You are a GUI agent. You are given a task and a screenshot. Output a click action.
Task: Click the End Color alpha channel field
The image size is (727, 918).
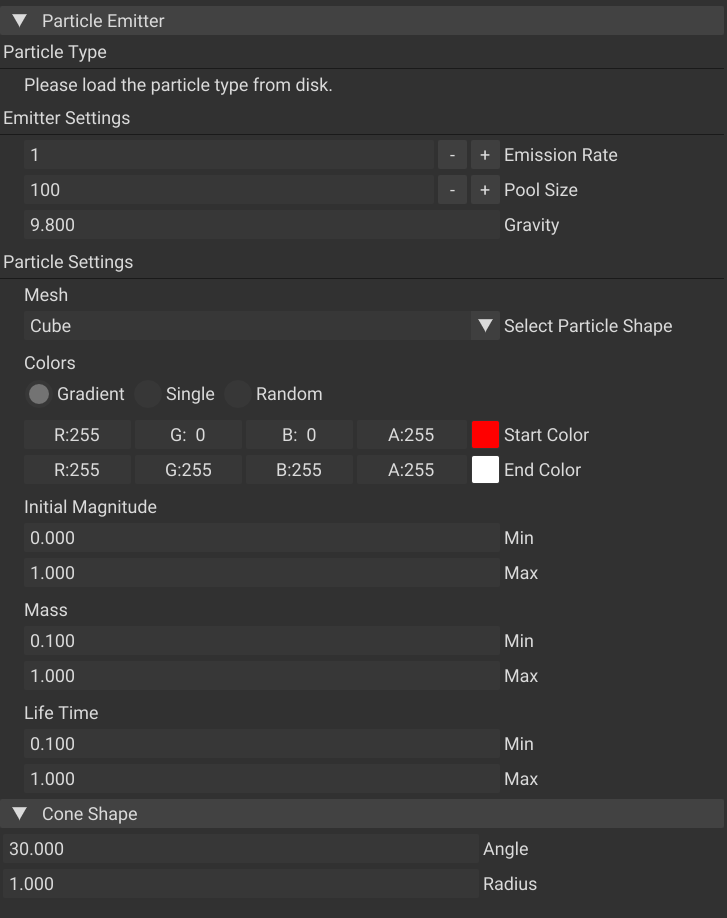[411, 470]
